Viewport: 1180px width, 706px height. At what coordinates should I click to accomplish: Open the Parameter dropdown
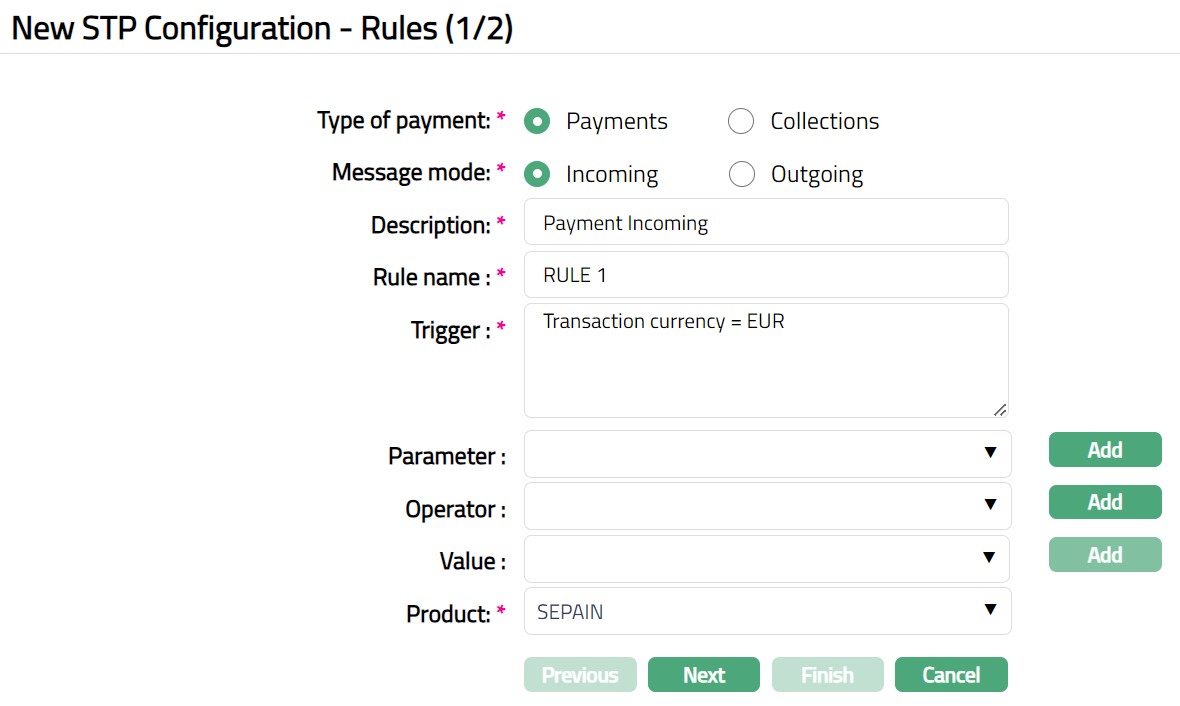tap(766, 454)
